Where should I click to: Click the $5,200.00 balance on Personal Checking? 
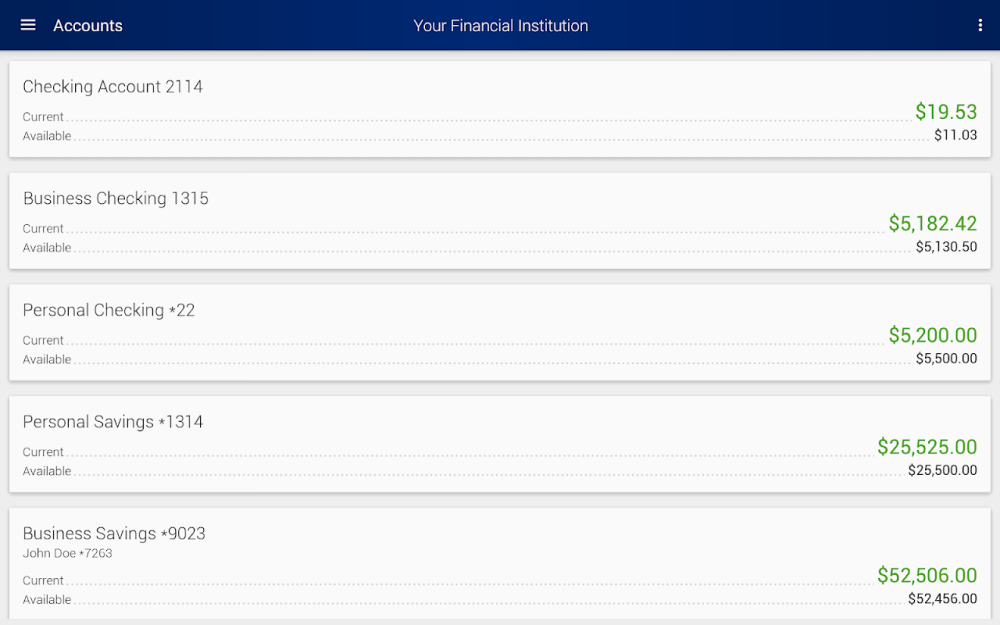point(934,335)
